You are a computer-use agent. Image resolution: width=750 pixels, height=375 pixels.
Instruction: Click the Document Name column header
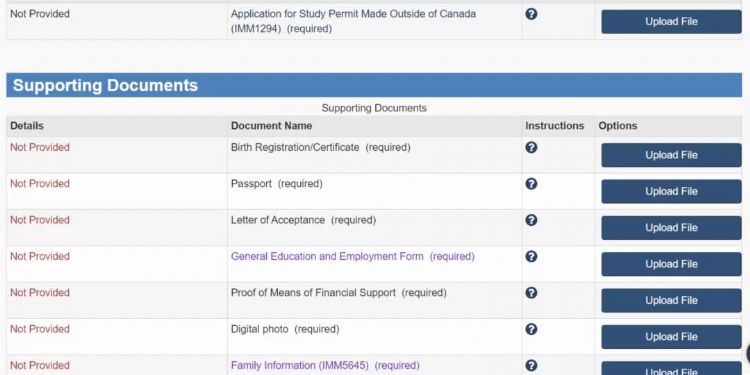[271, 126]
